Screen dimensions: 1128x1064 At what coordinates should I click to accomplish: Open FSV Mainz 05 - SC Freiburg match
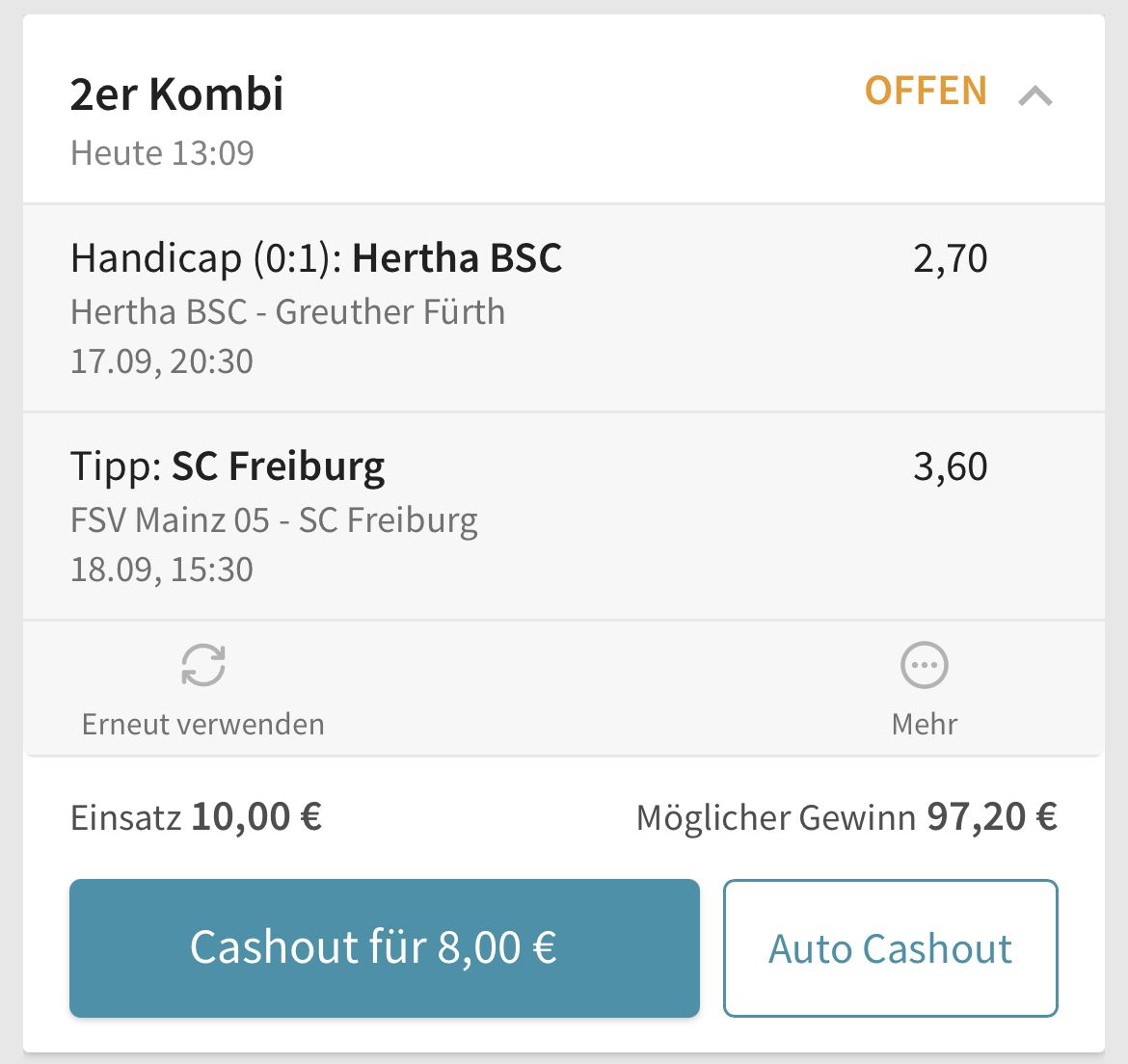[x=274, y=520]
